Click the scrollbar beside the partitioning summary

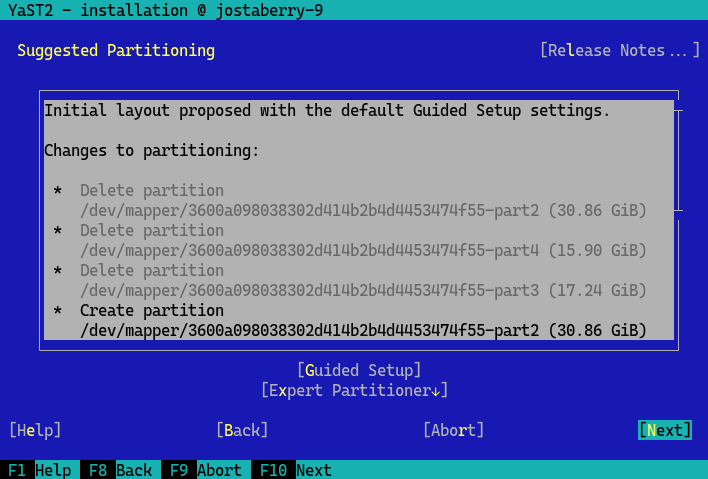[x=679, y=160]
